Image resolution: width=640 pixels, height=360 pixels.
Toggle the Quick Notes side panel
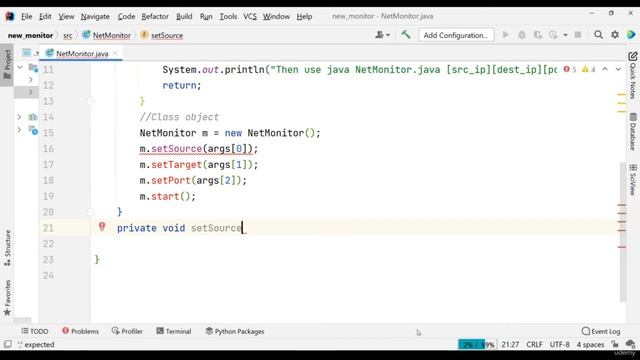pyautogui.click(x=633, y=76)
